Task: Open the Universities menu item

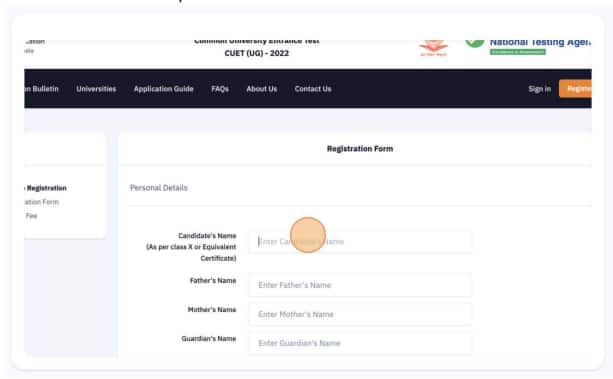Action: click(96, 89)
